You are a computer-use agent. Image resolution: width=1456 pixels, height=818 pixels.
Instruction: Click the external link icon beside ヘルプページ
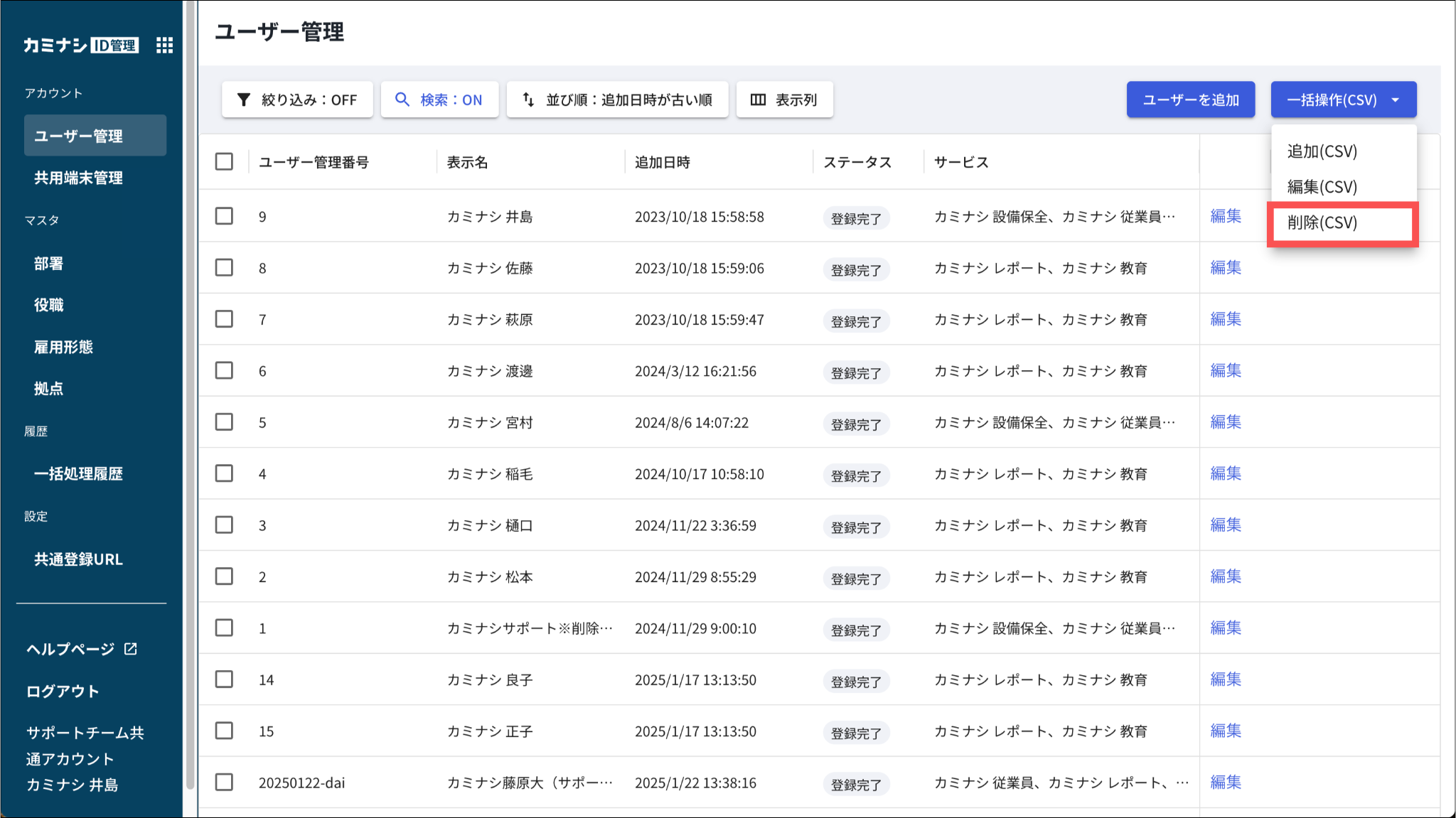click(131, 649)
